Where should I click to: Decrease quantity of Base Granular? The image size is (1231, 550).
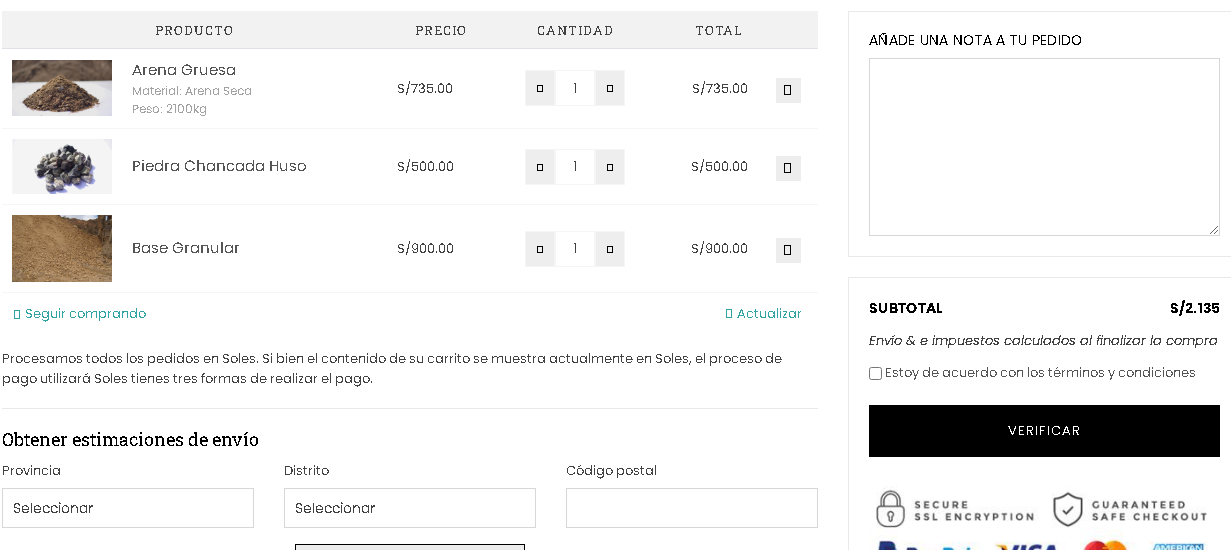[540, 249]
